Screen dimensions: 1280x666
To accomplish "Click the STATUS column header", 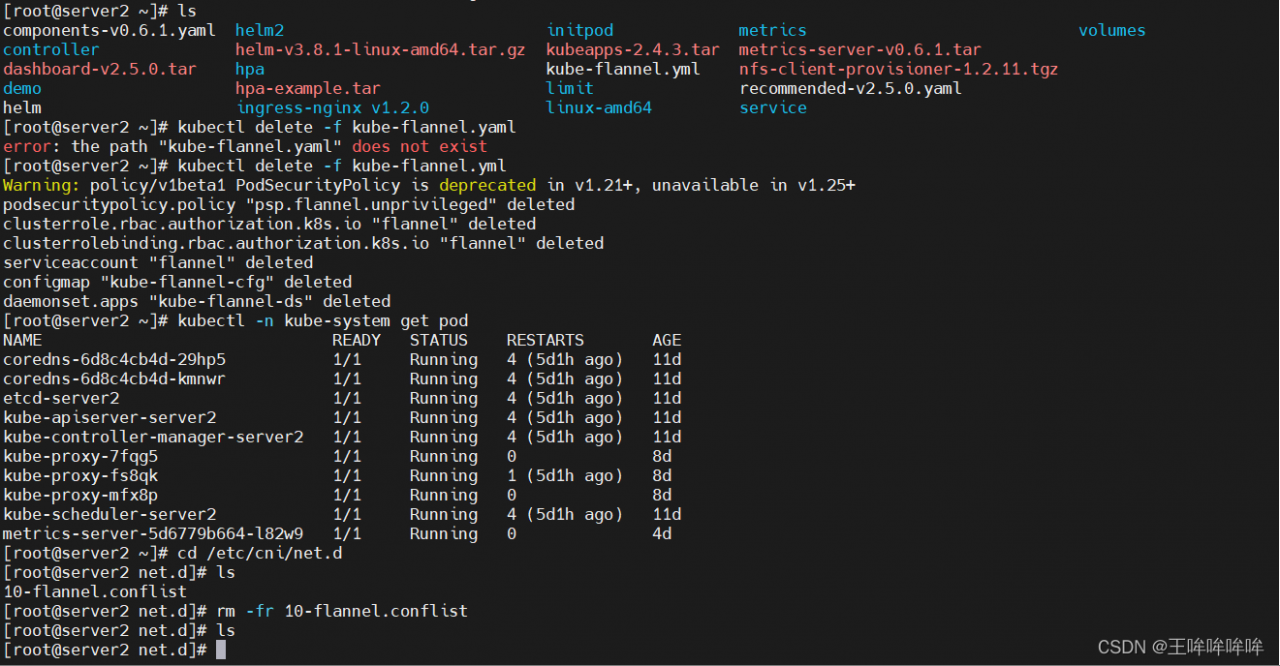I will click(x=438, y=340).
